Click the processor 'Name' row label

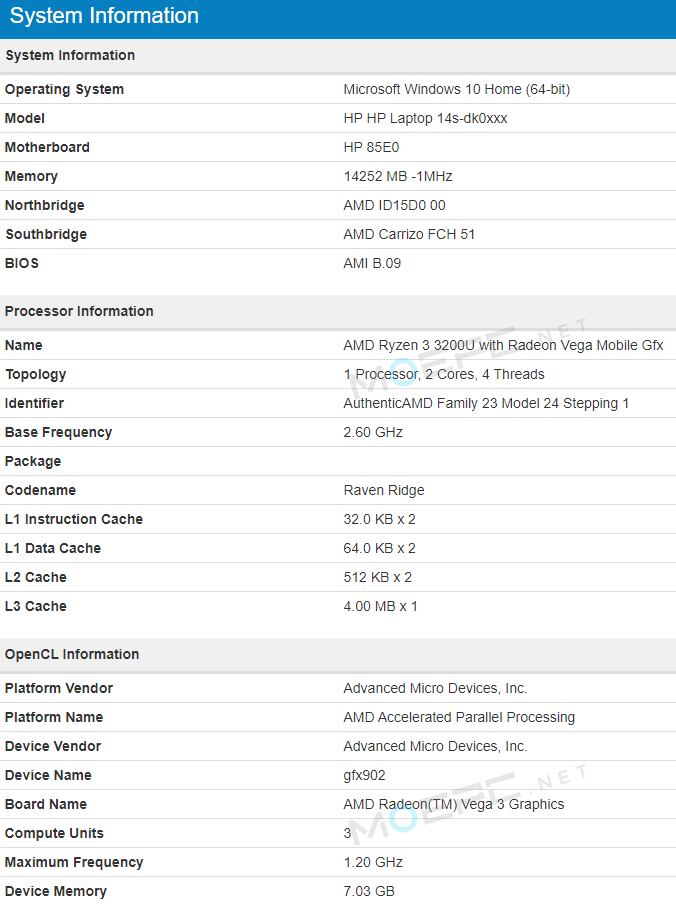(24, 345)
